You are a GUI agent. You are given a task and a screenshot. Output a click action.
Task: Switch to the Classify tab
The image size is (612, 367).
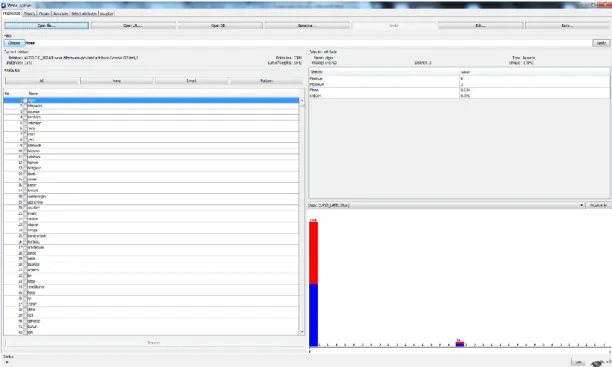(x=29, y=13)
